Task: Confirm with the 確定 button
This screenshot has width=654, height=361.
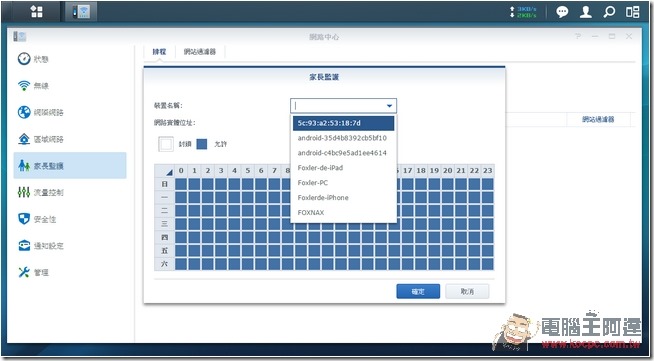Action: 418,291
